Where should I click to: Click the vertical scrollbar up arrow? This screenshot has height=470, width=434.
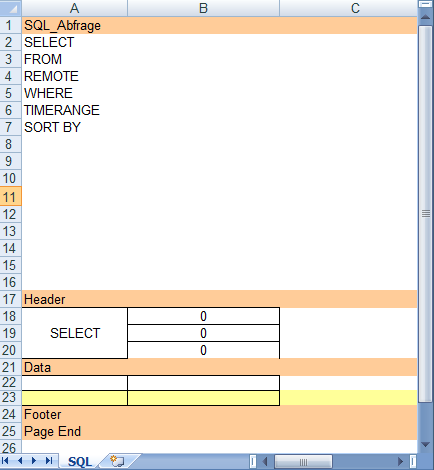(x=425, y=16)
